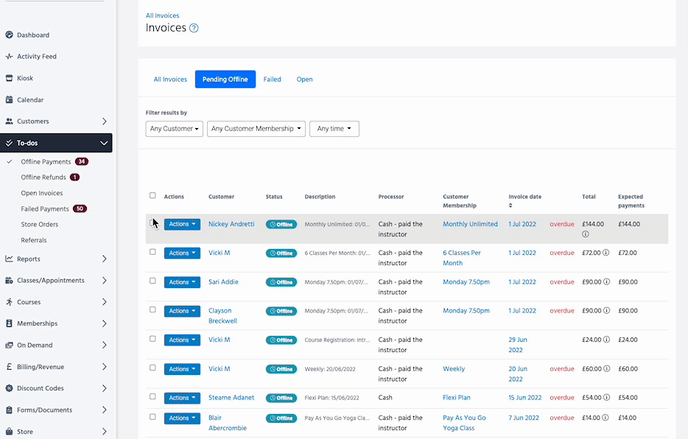
Task: Check the box for Sari Addie's invoice
Action: point(152,282)
